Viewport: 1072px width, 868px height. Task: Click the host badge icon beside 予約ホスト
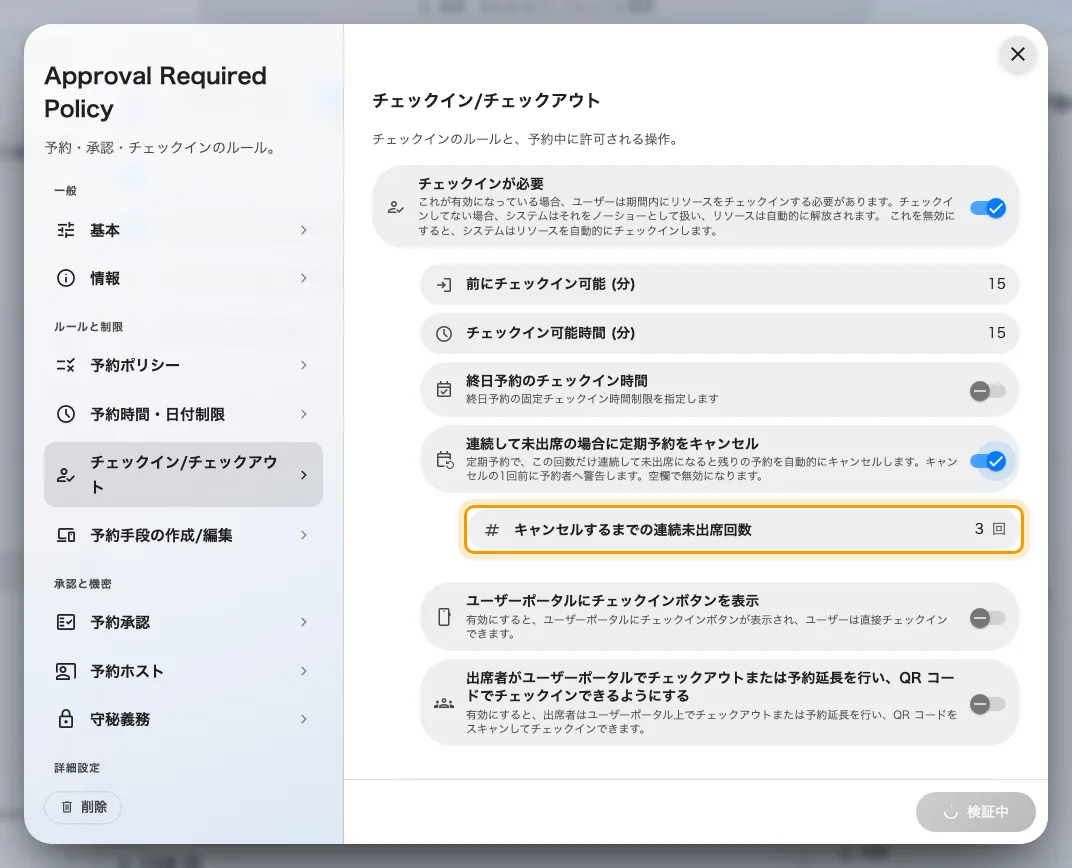click(x=66, y=671)
